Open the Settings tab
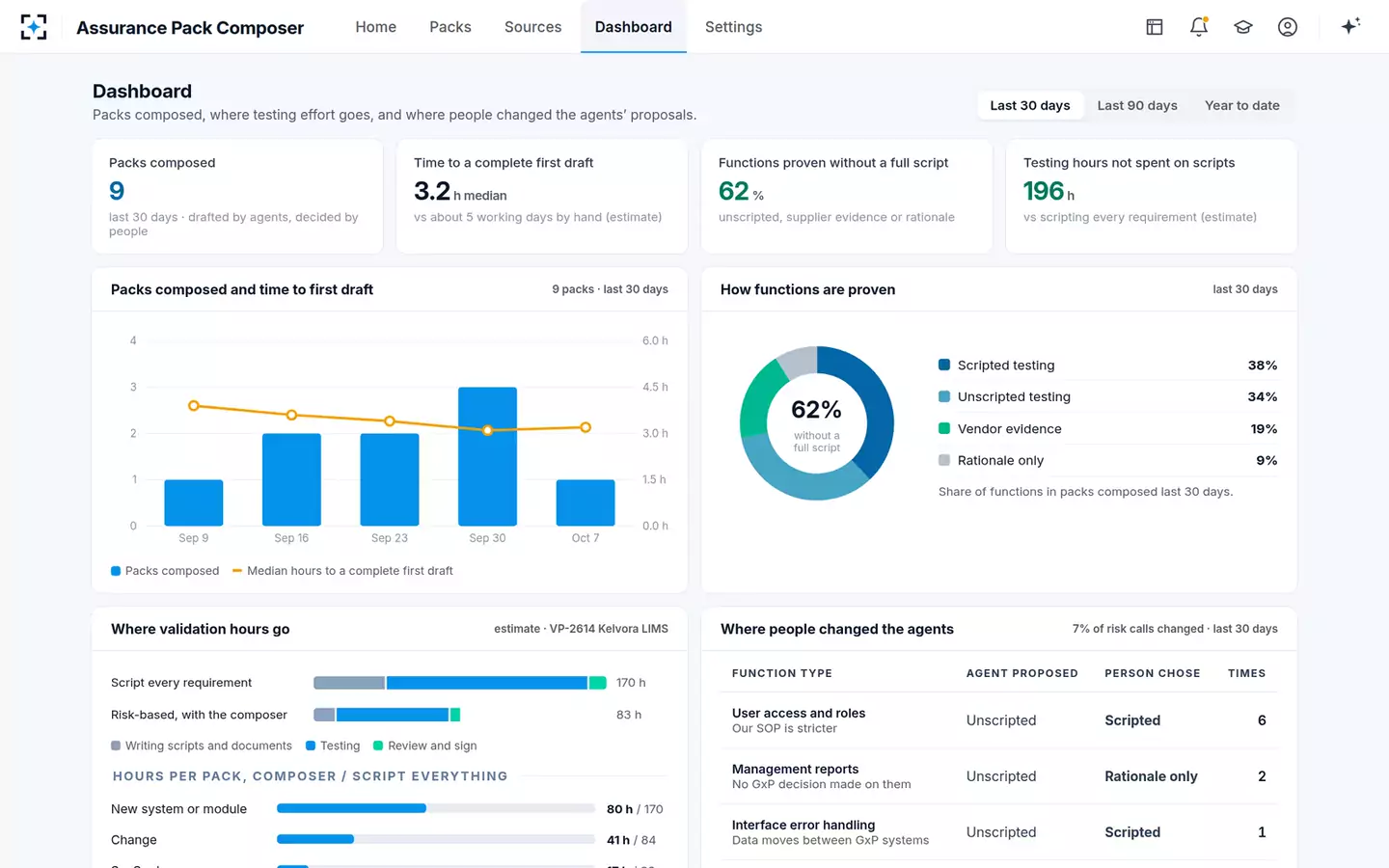Screen dimensions: 1389x868 (733, 27)
